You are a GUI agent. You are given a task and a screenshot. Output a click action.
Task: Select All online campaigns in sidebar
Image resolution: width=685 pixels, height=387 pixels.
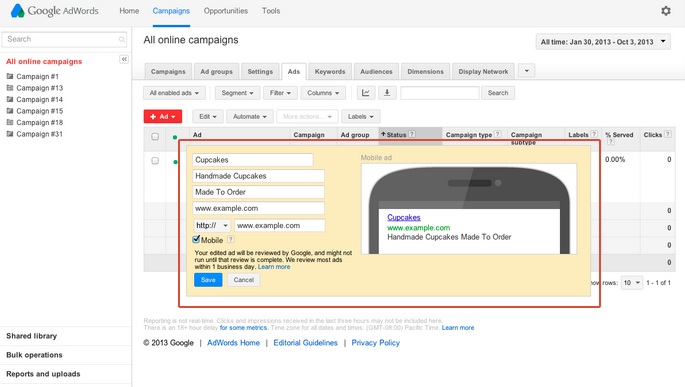44,62
